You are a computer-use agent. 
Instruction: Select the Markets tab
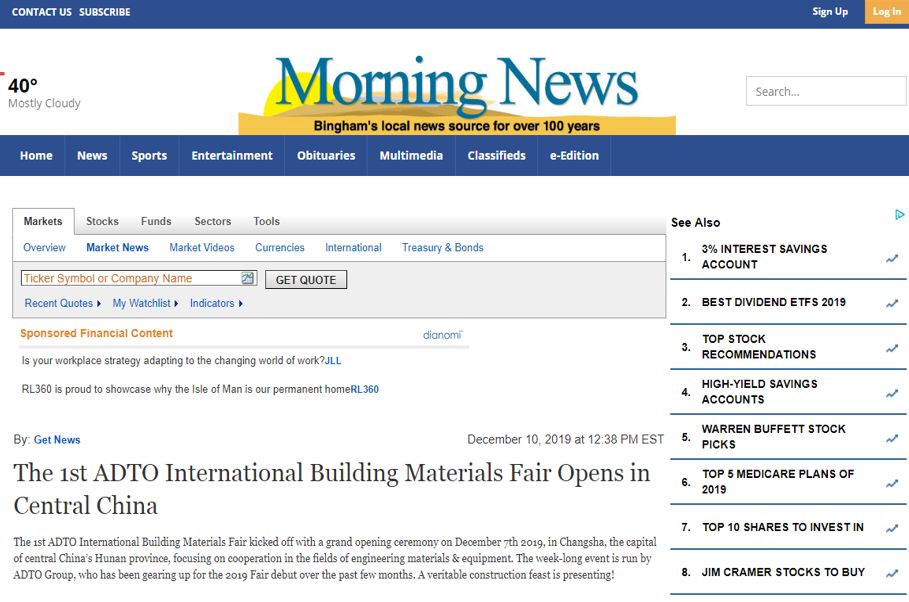43,222
